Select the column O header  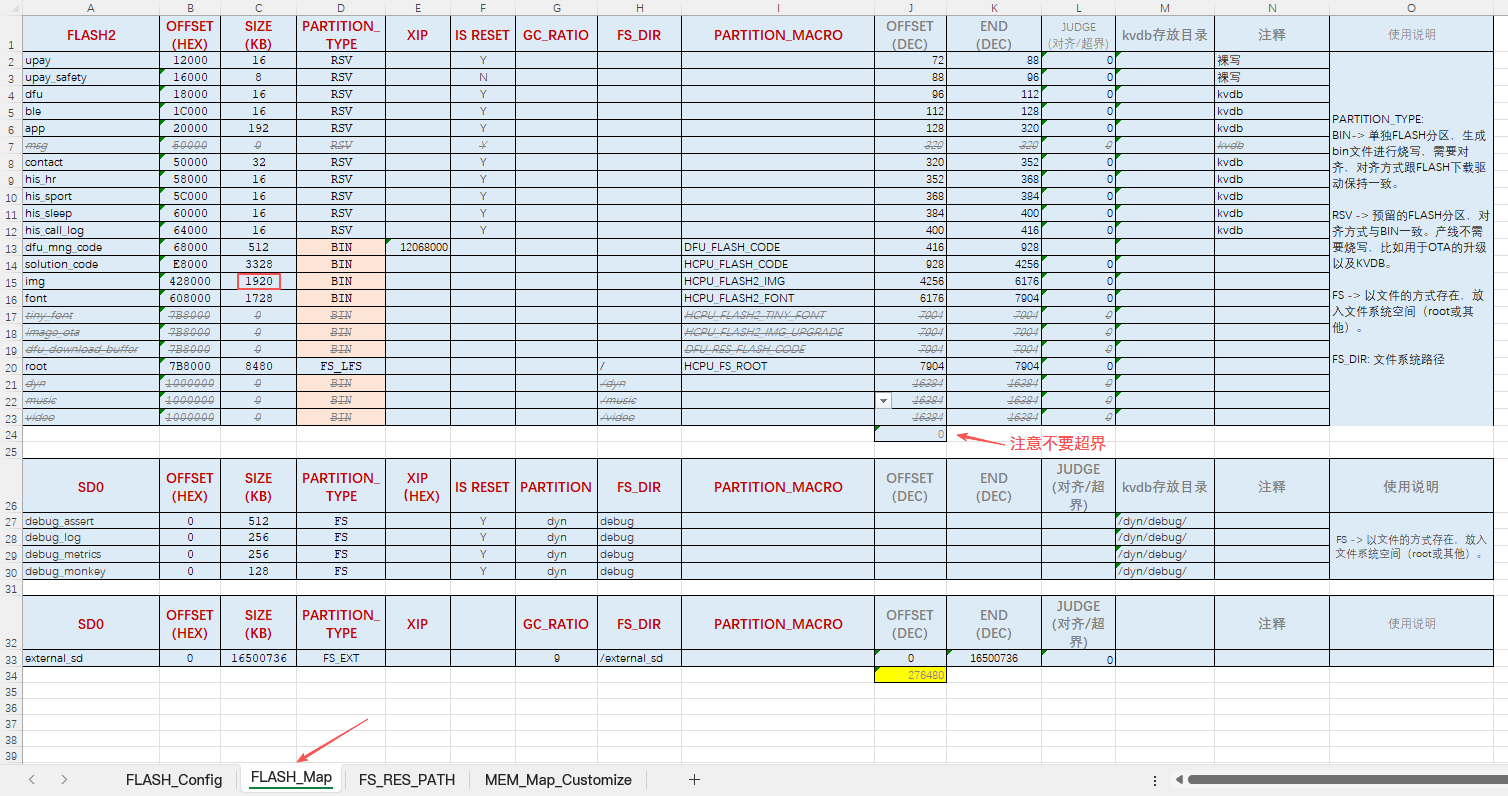pos(1410,8)
